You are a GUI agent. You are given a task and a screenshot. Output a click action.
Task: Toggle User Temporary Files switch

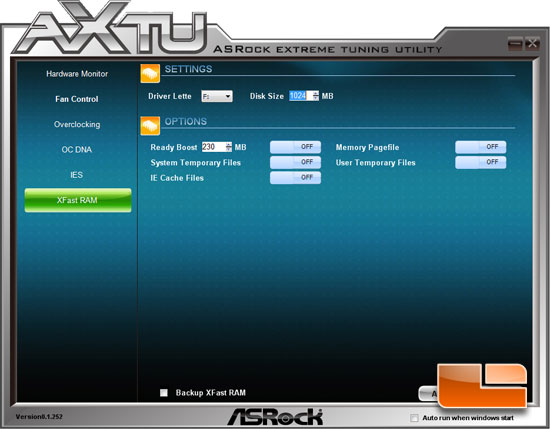tap(481, 162)
